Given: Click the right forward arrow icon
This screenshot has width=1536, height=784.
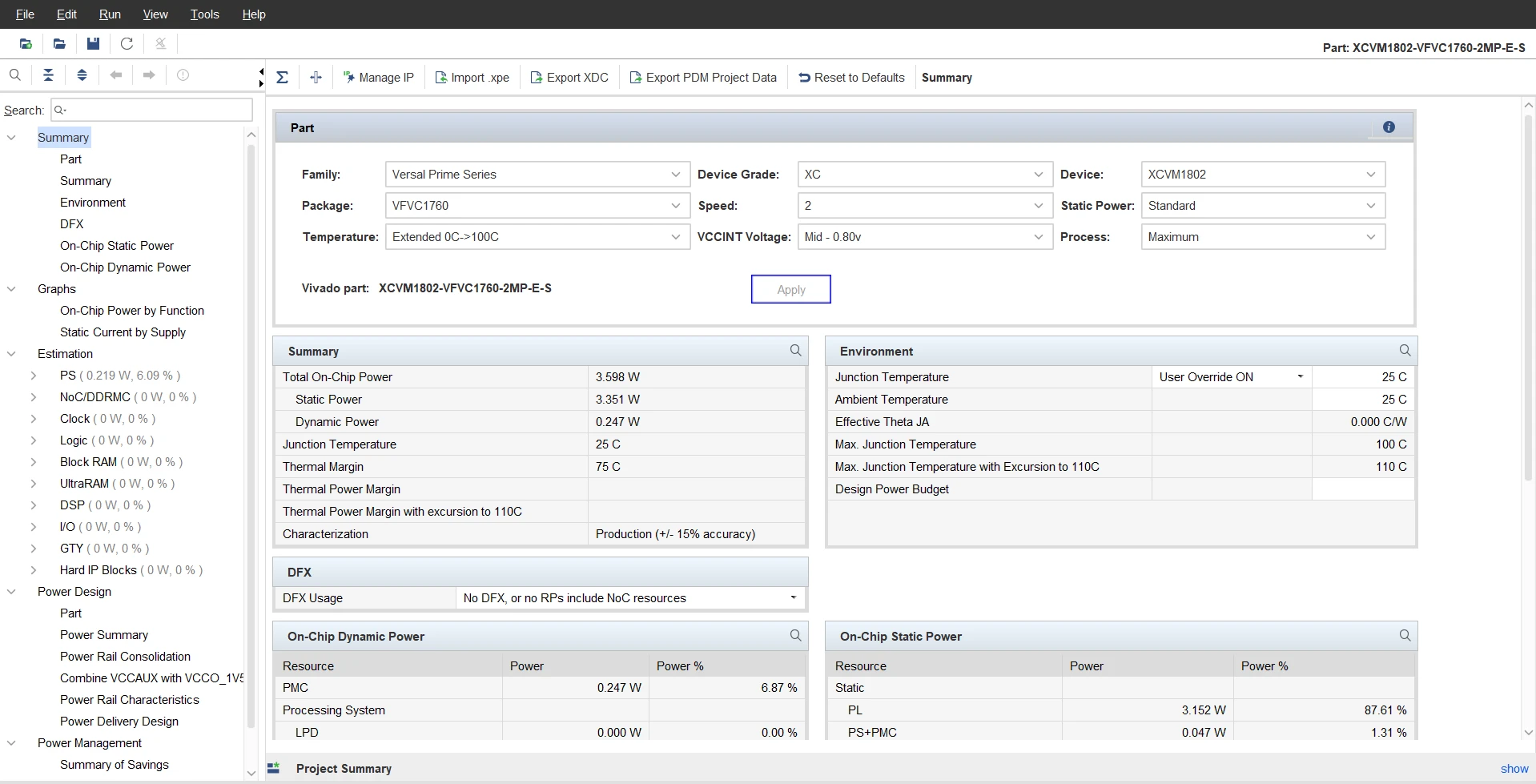Looking at the screenshot, I should [149, 75].
